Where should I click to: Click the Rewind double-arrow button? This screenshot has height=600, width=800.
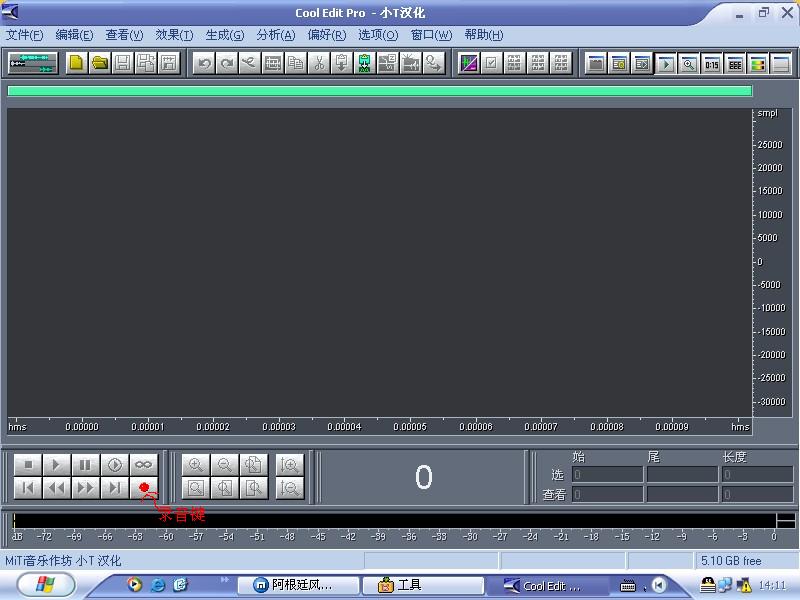[57, 488]
